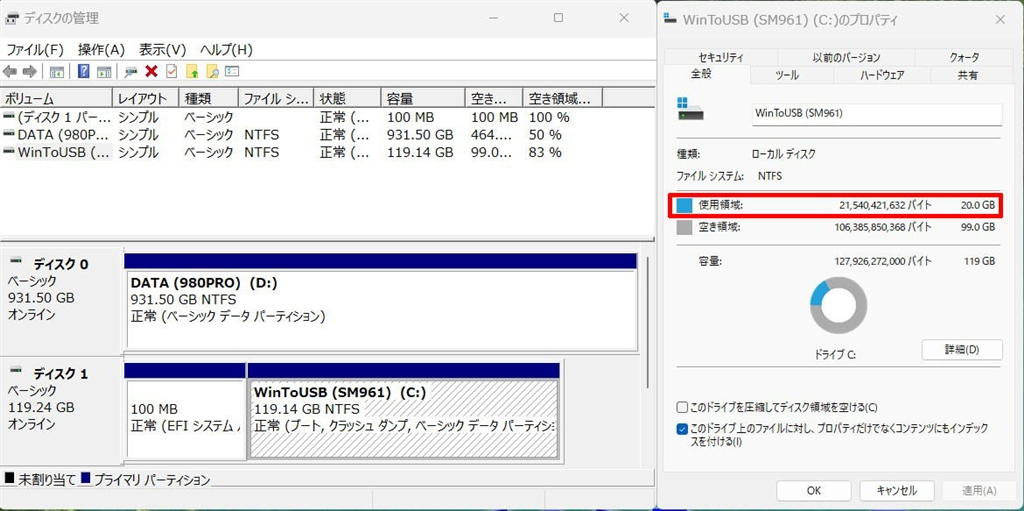Click the ディスク 1 label panel
This screenshot has height=511, width=1024.
point(61,412)
